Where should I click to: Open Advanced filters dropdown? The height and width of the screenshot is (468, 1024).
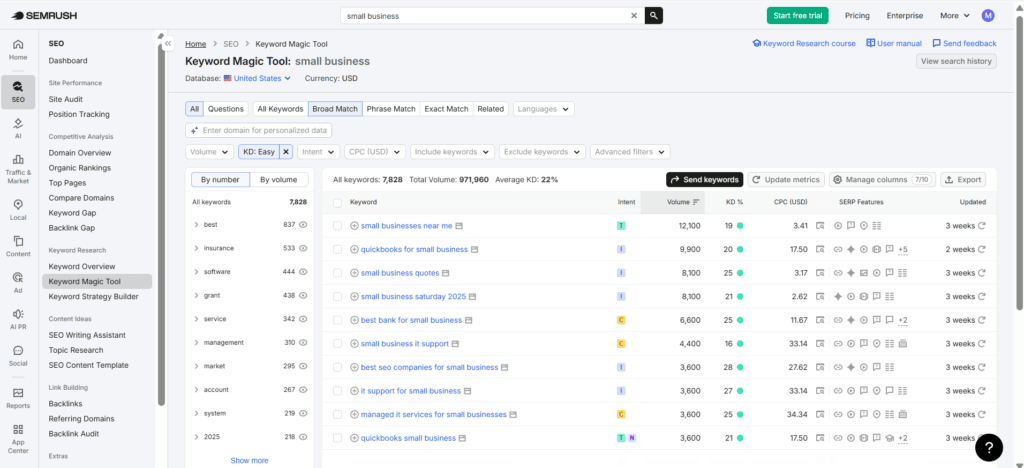click(630, 151)
